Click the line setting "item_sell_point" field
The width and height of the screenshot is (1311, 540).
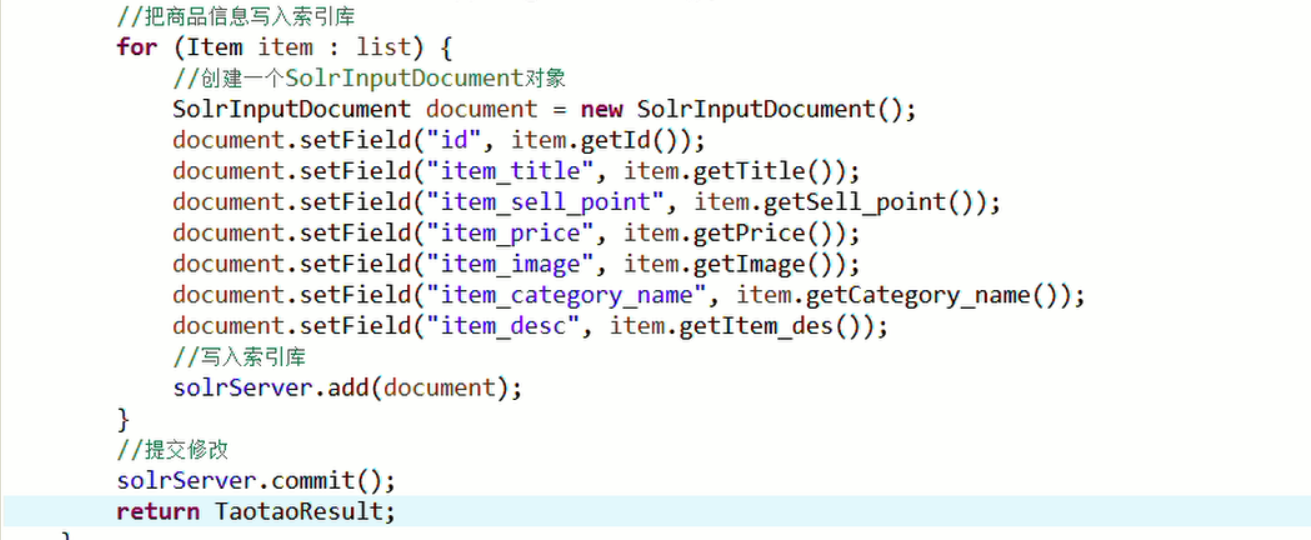586,202
